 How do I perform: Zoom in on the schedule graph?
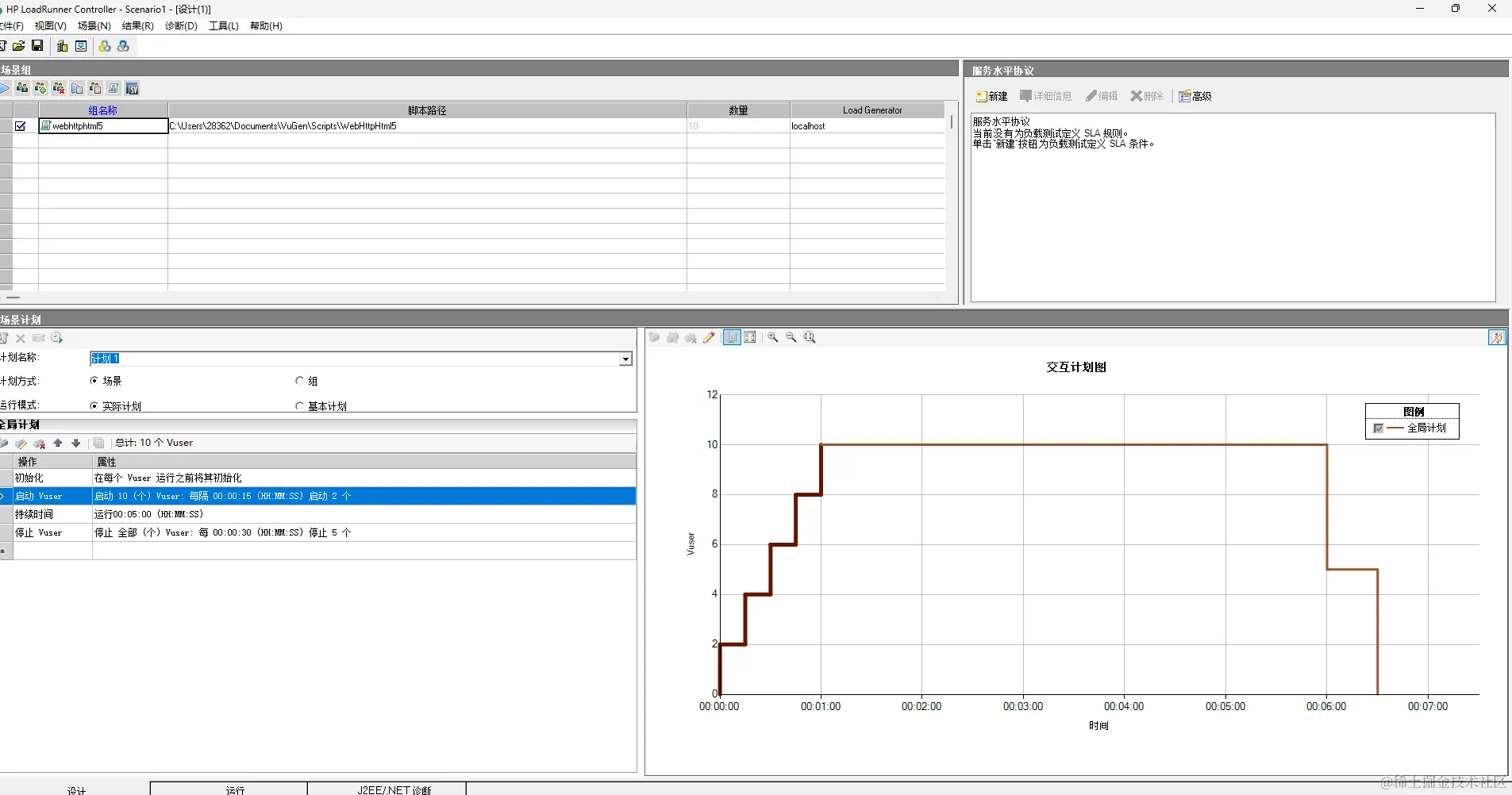[x=773, y=338]
